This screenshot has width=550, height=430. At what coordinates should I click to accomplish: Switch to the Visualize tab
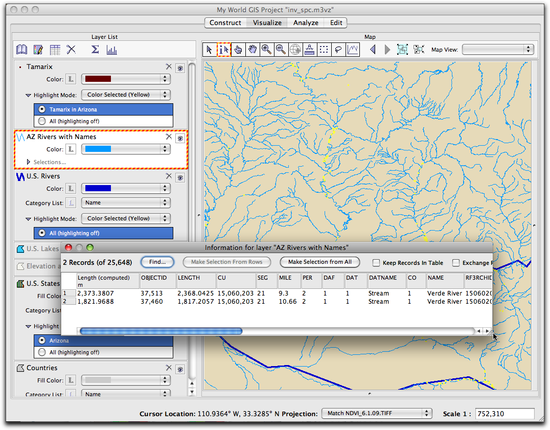coord(267,23)
